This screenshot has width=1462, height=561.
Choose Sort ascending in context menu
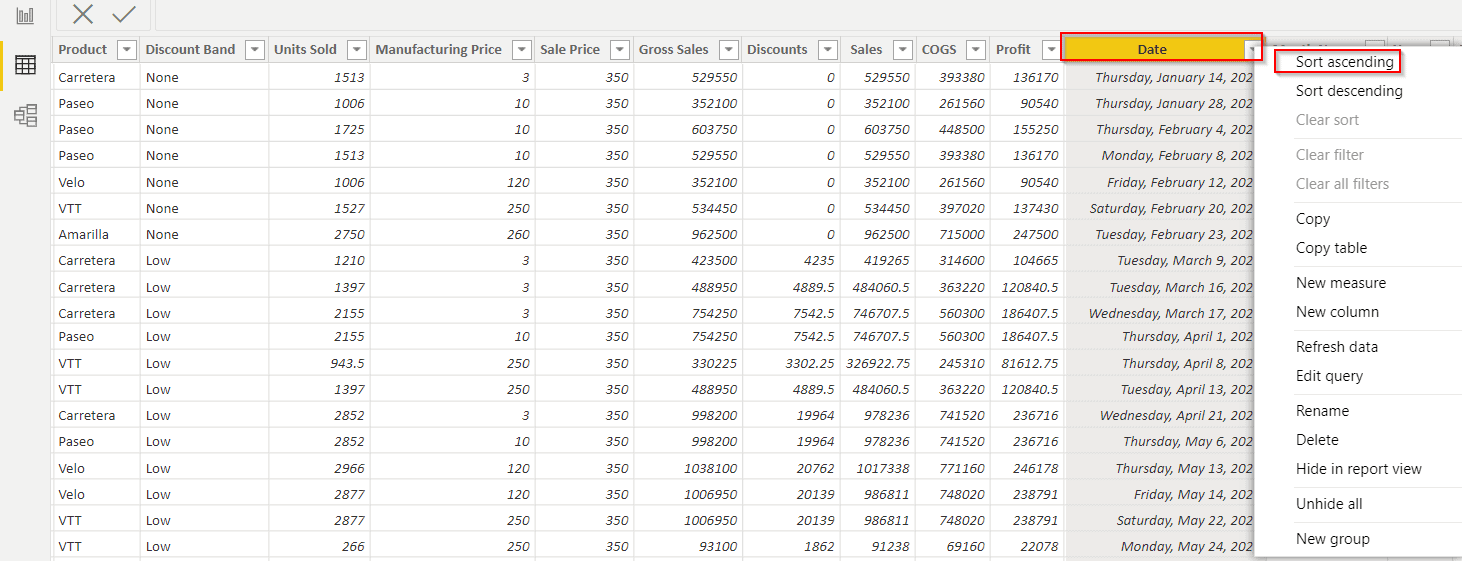click(x=1344, y=62)
